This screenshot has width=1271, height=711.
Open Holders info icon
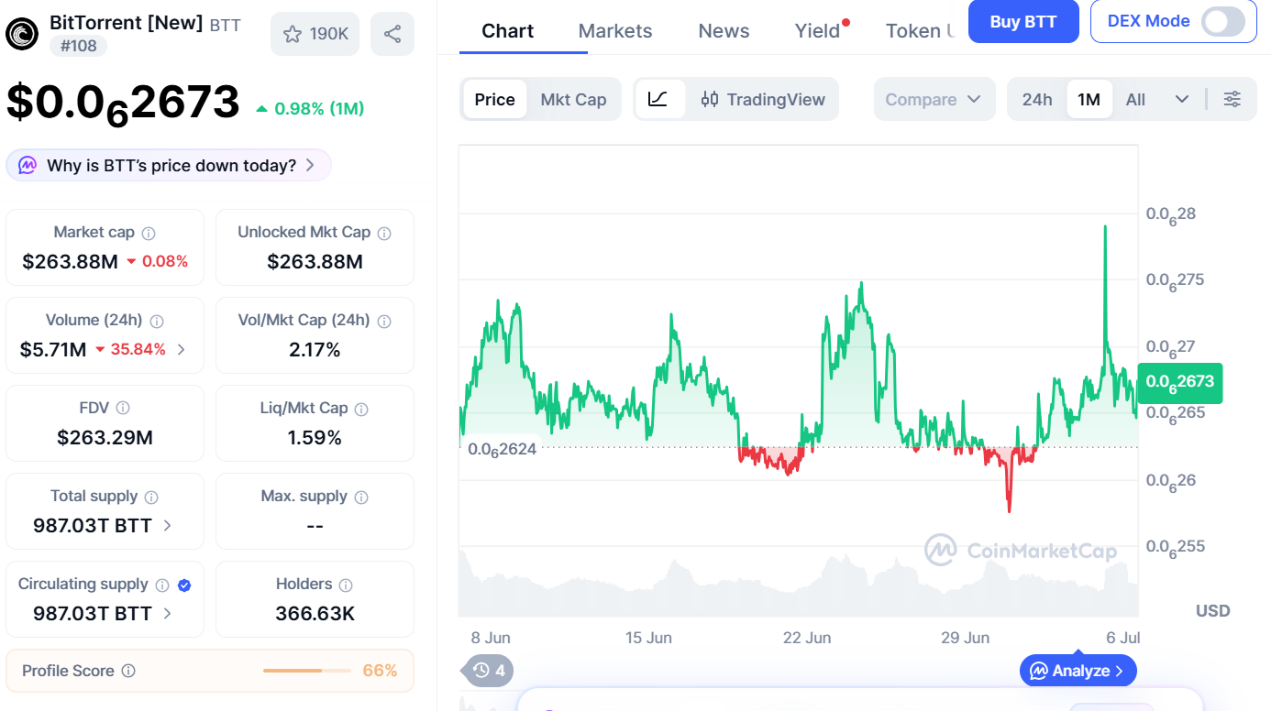click(x=346, y=585)
